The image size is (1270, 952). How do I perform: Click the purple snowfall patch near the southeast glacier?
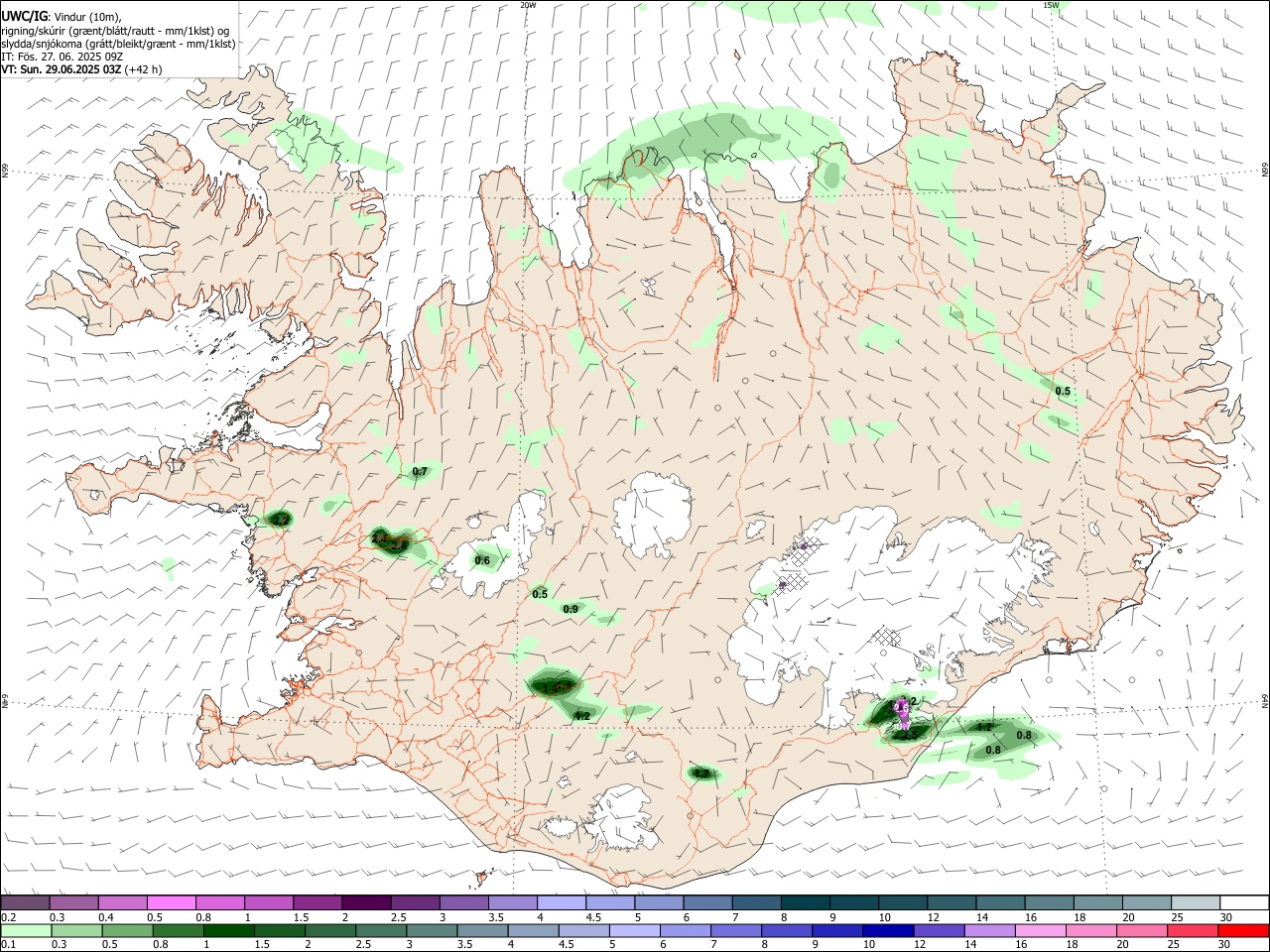[x=902, y=713]
